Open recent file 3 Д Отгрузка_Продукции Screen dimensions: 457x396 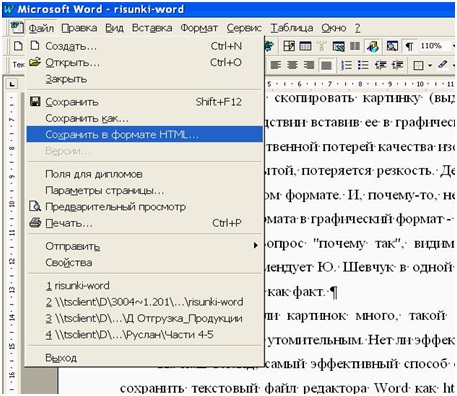coord(145,318)
